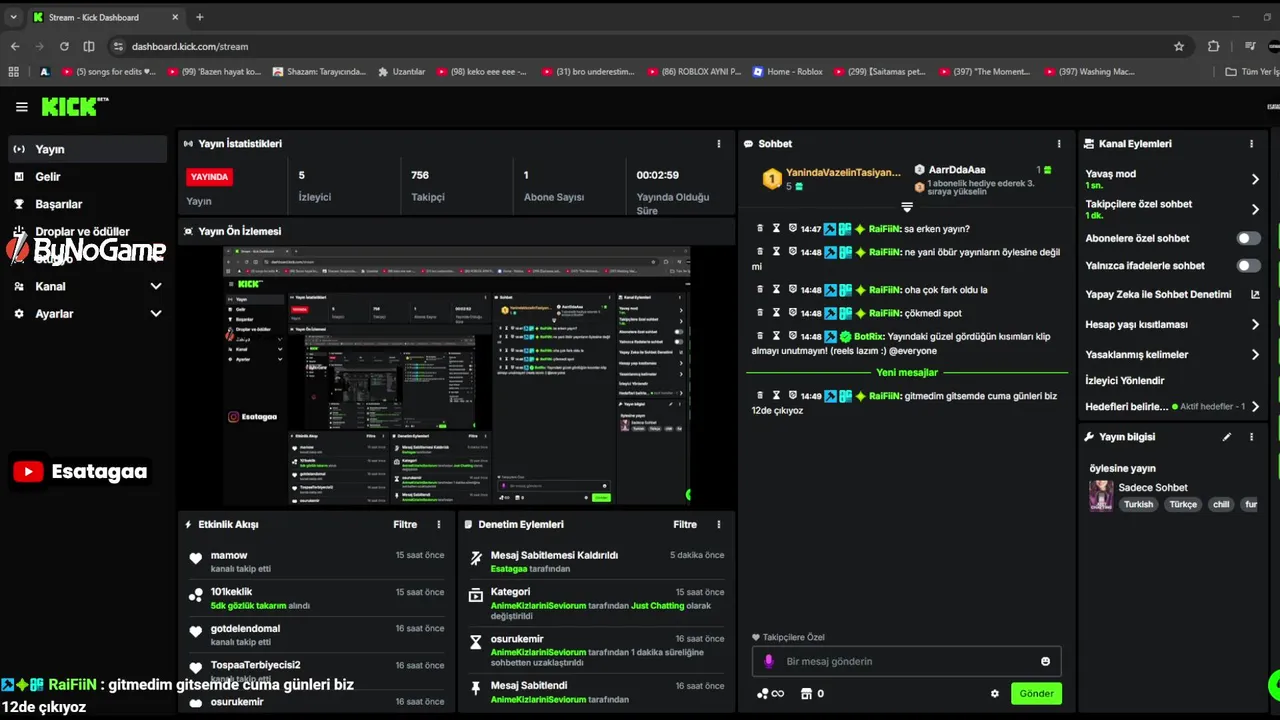This screenshot has width=1280, height=720.
Task: Click İzleyici Yönlendir option
Action: (x=1125, y=380)
